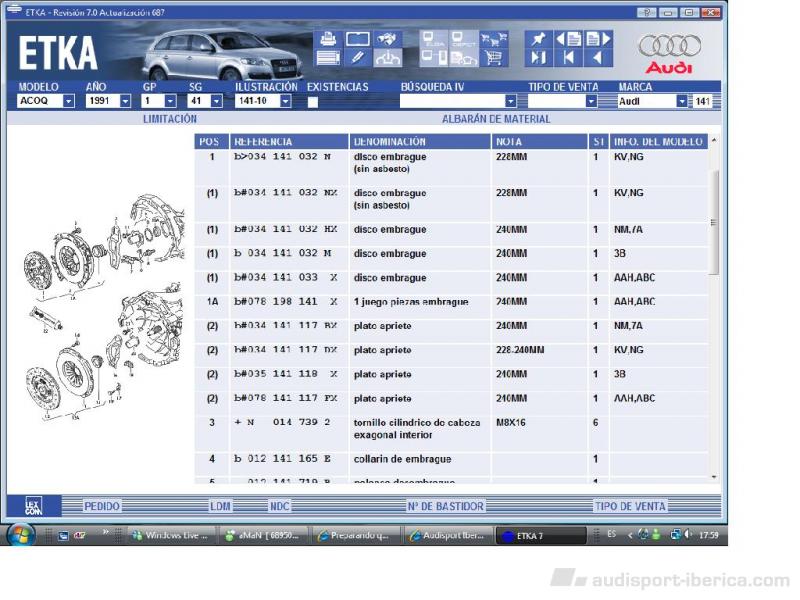
Task: Click the binoculars search icon
Action: click(x=387, y=39)
